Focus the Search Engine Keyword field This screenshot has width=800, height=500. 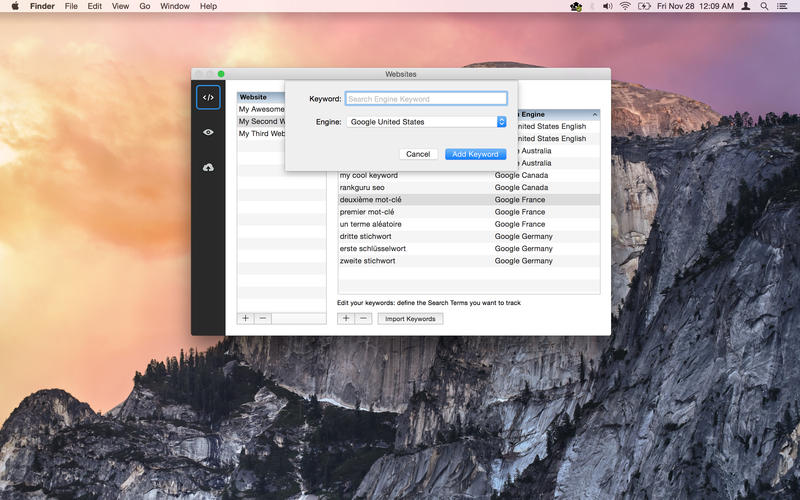[427, 98]
